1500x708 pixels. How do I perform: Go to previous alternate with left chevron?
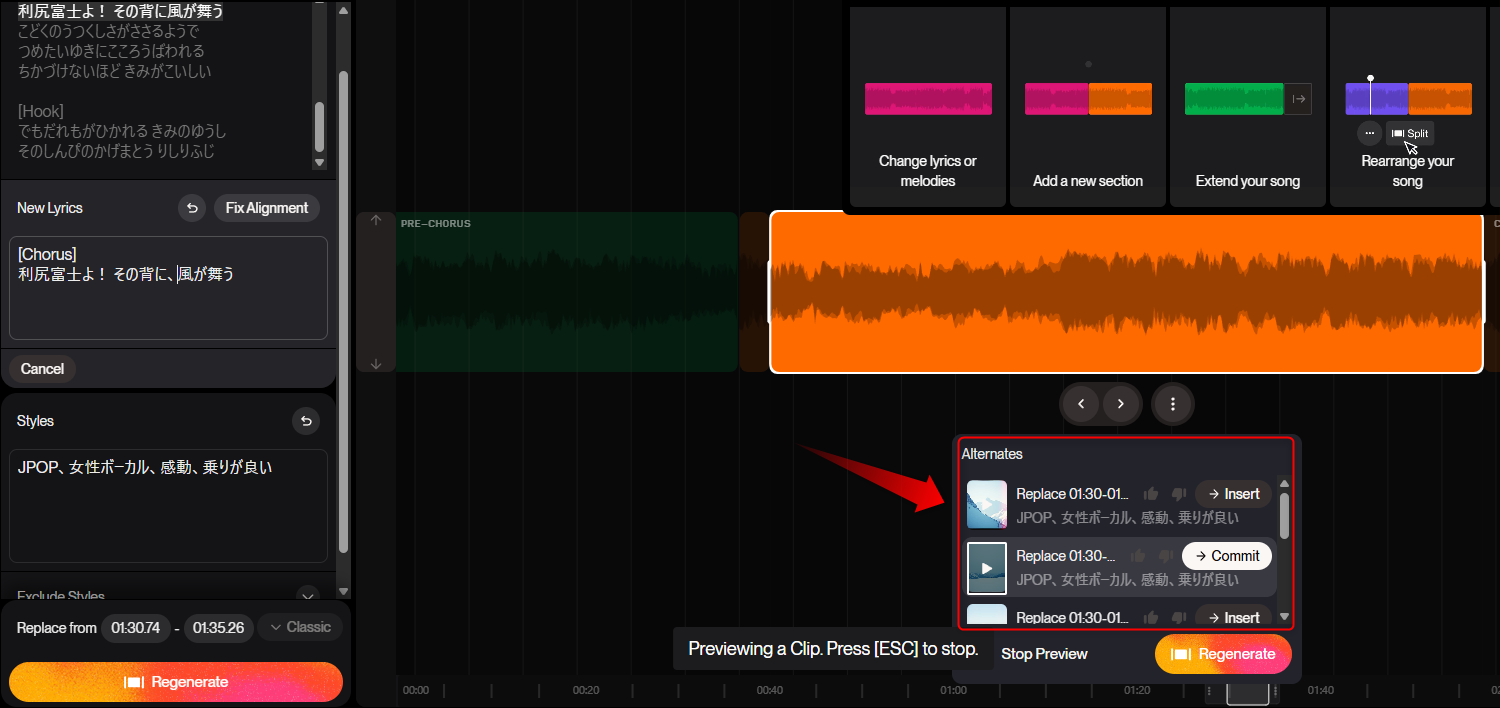[x=1081, y=404]
